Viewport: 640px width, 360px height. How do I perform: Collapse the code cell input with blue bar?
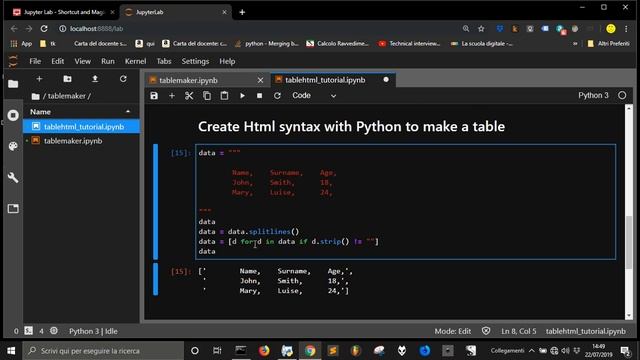pos(156,202)
